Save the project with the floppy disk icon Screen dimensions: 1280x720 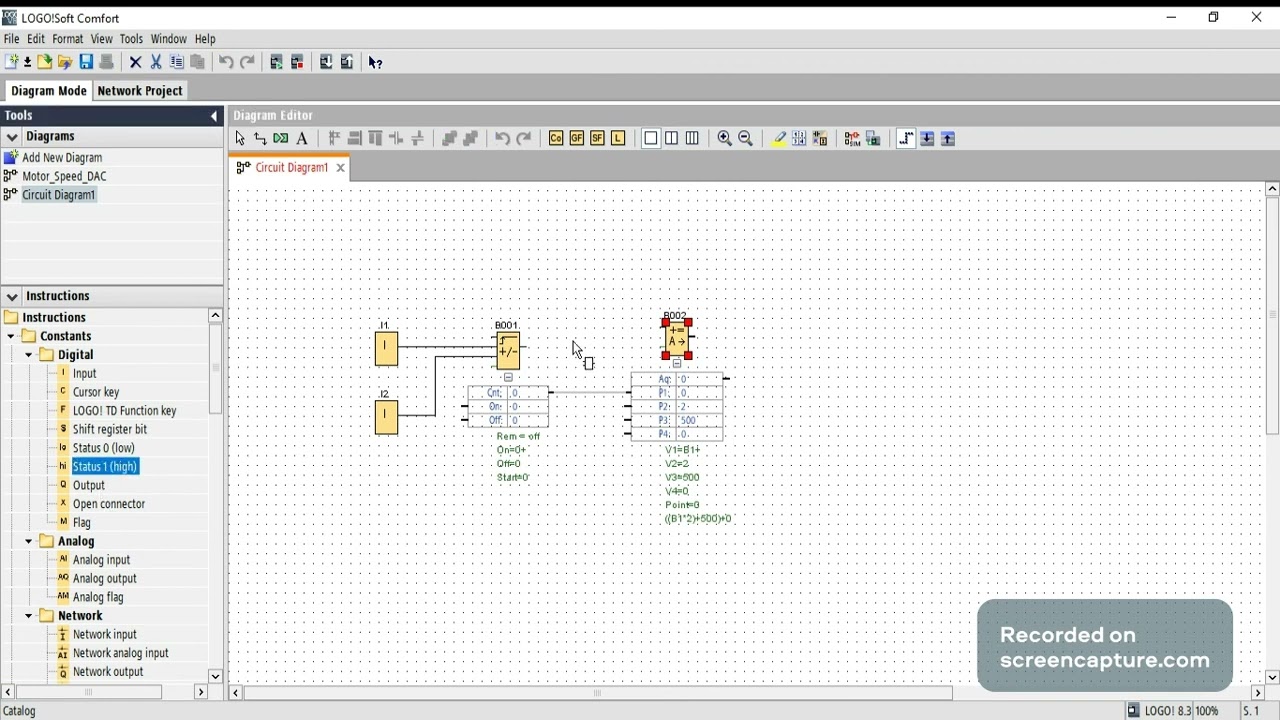click(x=86, y=62)
